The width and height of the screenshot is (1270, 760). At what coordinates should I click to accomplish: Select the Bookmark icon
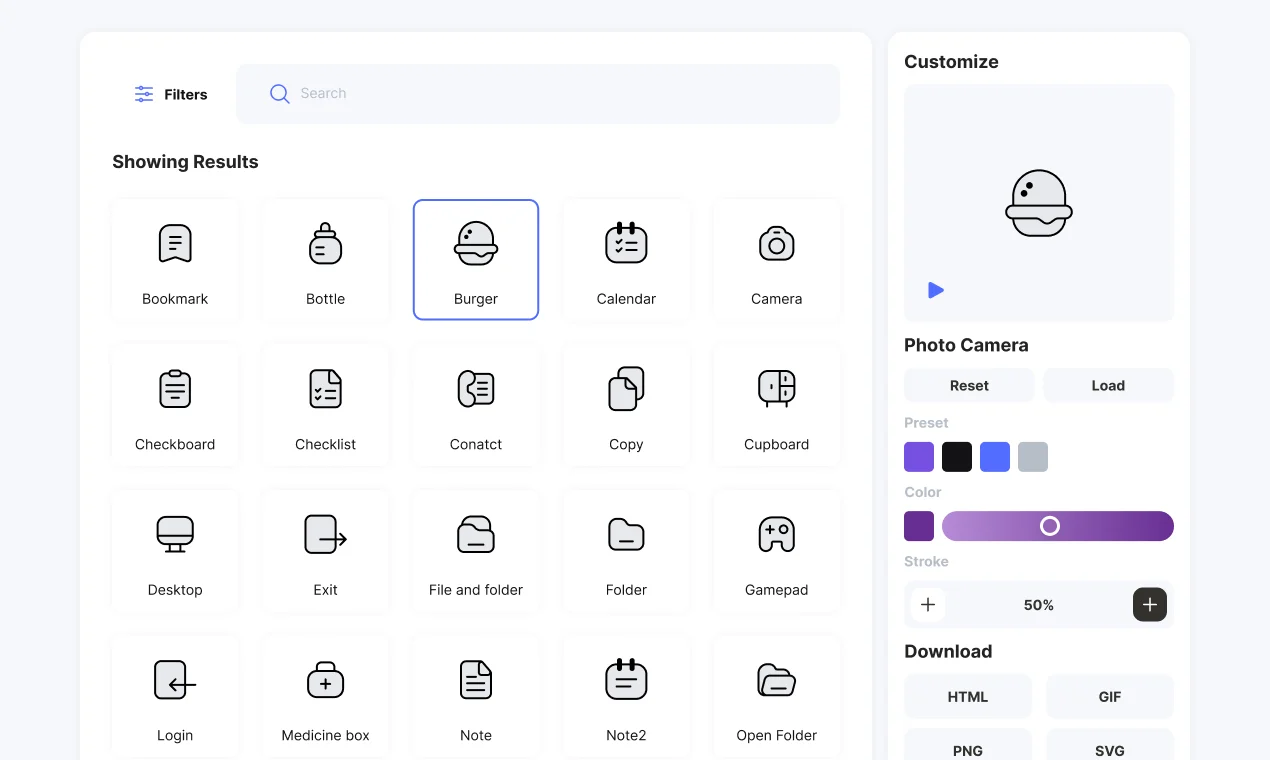175,259
